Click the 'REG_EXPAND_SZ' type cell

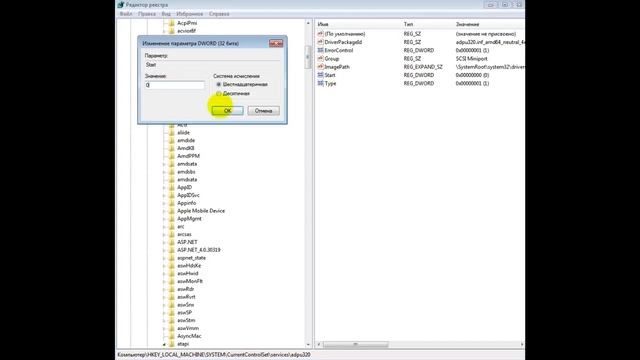[423, 67]
